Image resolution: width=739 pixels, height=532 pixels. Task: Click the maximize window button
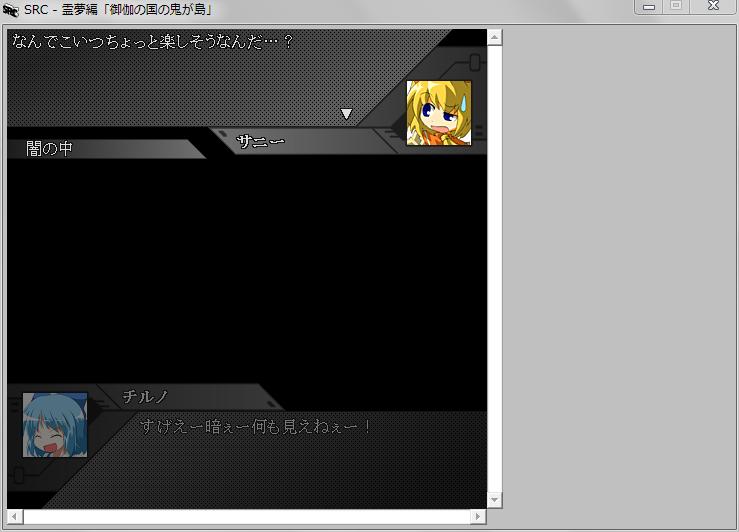(677, 7)
